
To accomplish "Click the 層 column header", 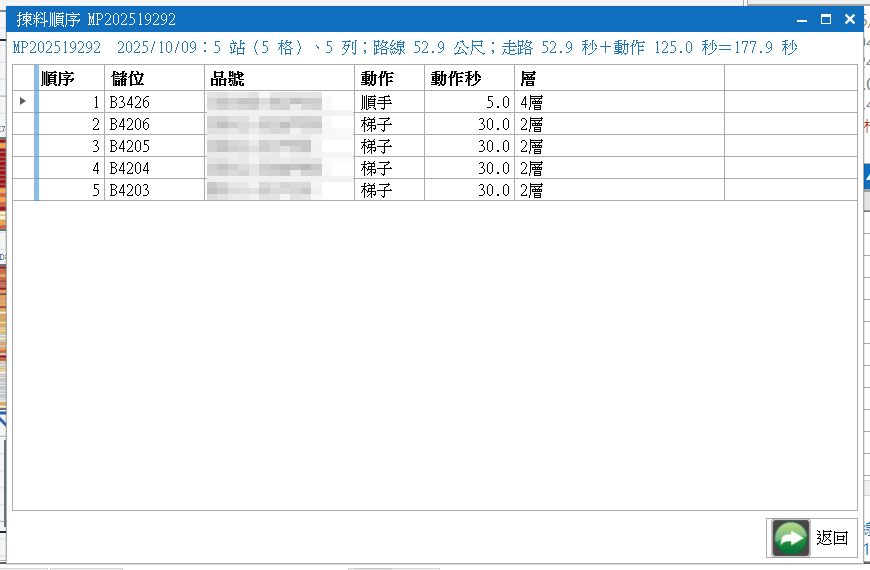I will click(x=619, y=78).
